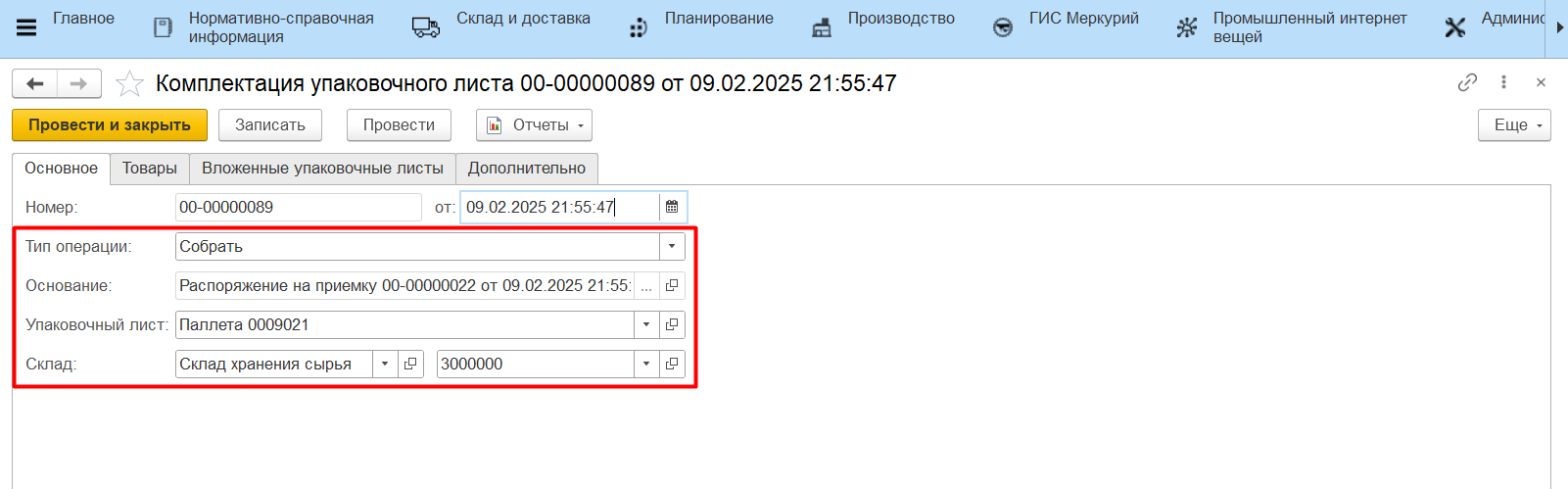Open the 3000000 field's linked item icon

coord(672,365)
